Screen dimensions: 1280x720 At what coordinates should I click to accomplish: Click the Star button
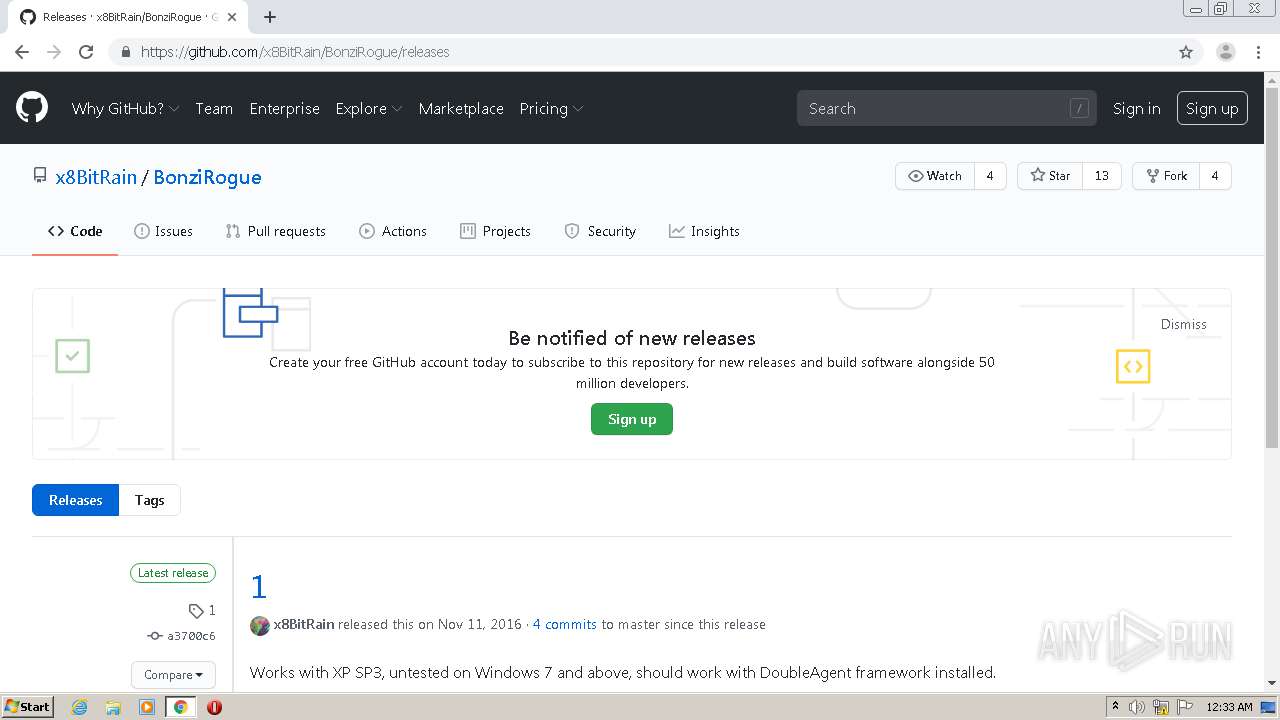1050,176
